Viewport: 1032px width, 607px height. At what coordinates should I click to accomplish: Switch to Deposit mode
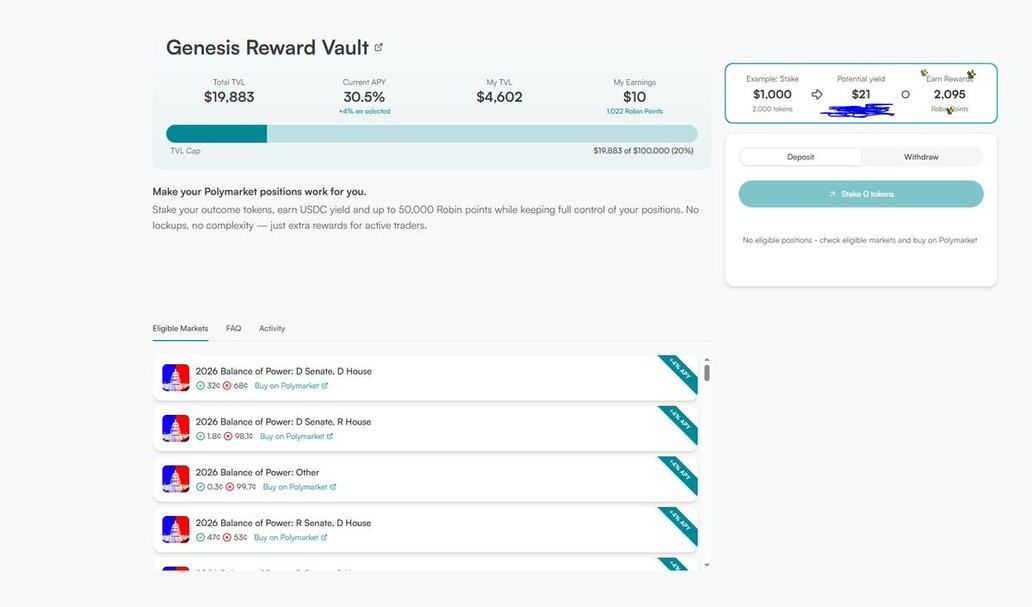tap(800, 157)
